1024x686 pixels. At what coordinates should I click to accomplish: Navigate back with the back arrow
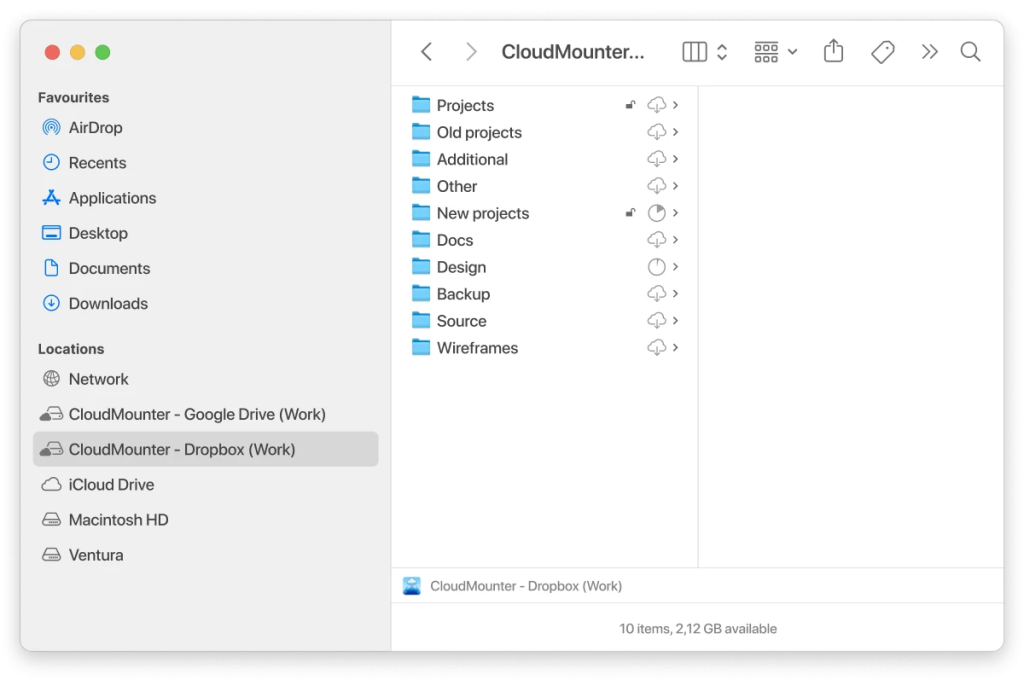click(425, 51)
